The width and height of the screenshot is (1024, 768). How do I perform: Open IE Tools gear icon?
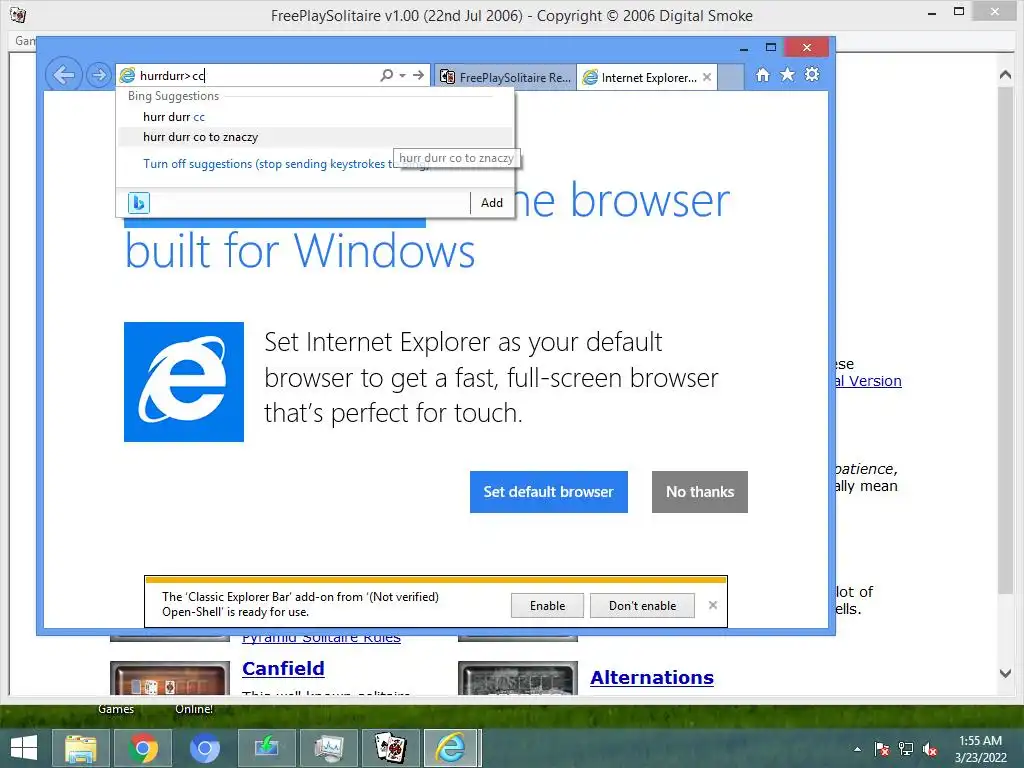tap(812, 74)
